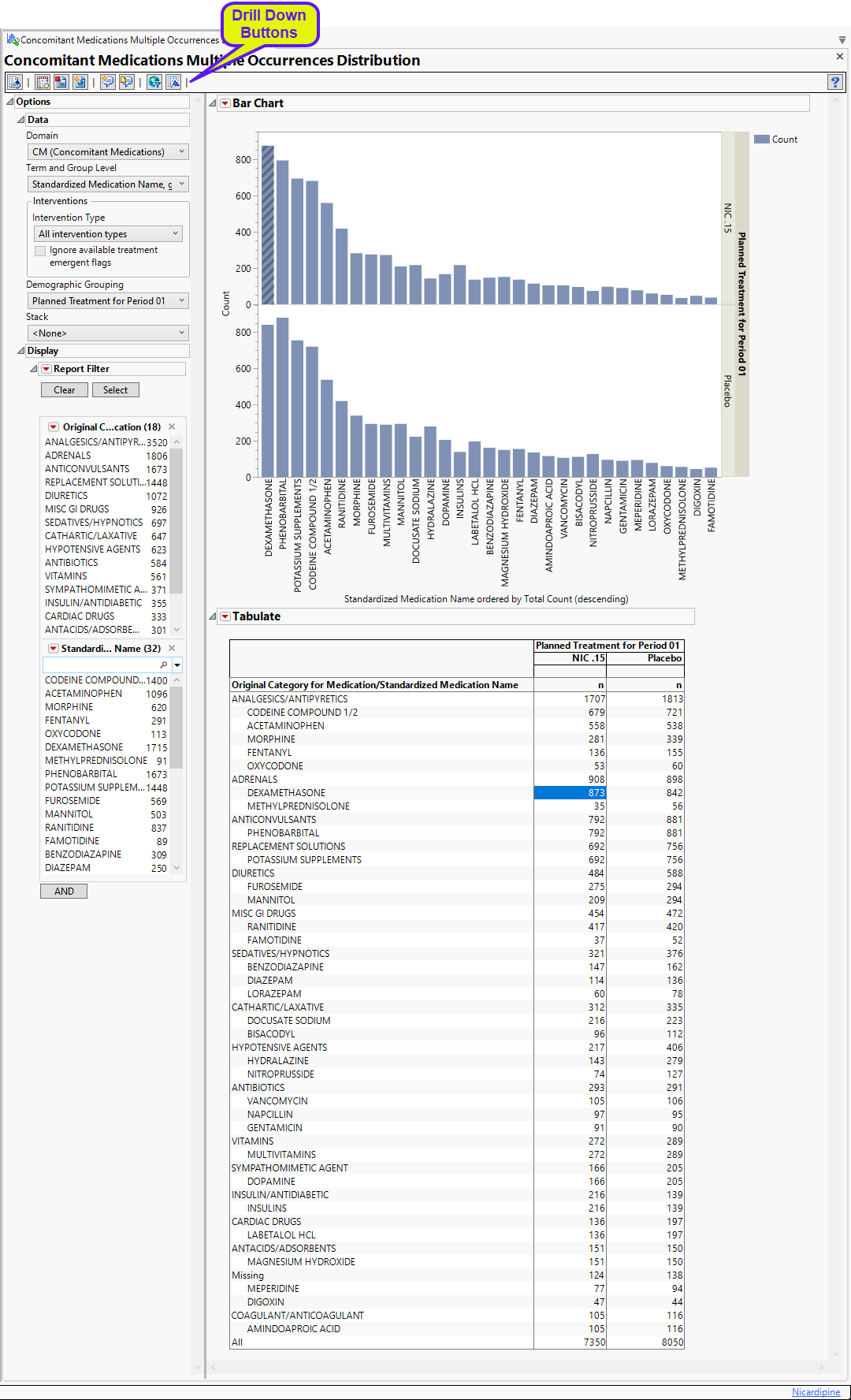The image size is (851, 1400).
Task: Open the Stack dropdown
Action: pyautogui.click(x=109, y=333)
